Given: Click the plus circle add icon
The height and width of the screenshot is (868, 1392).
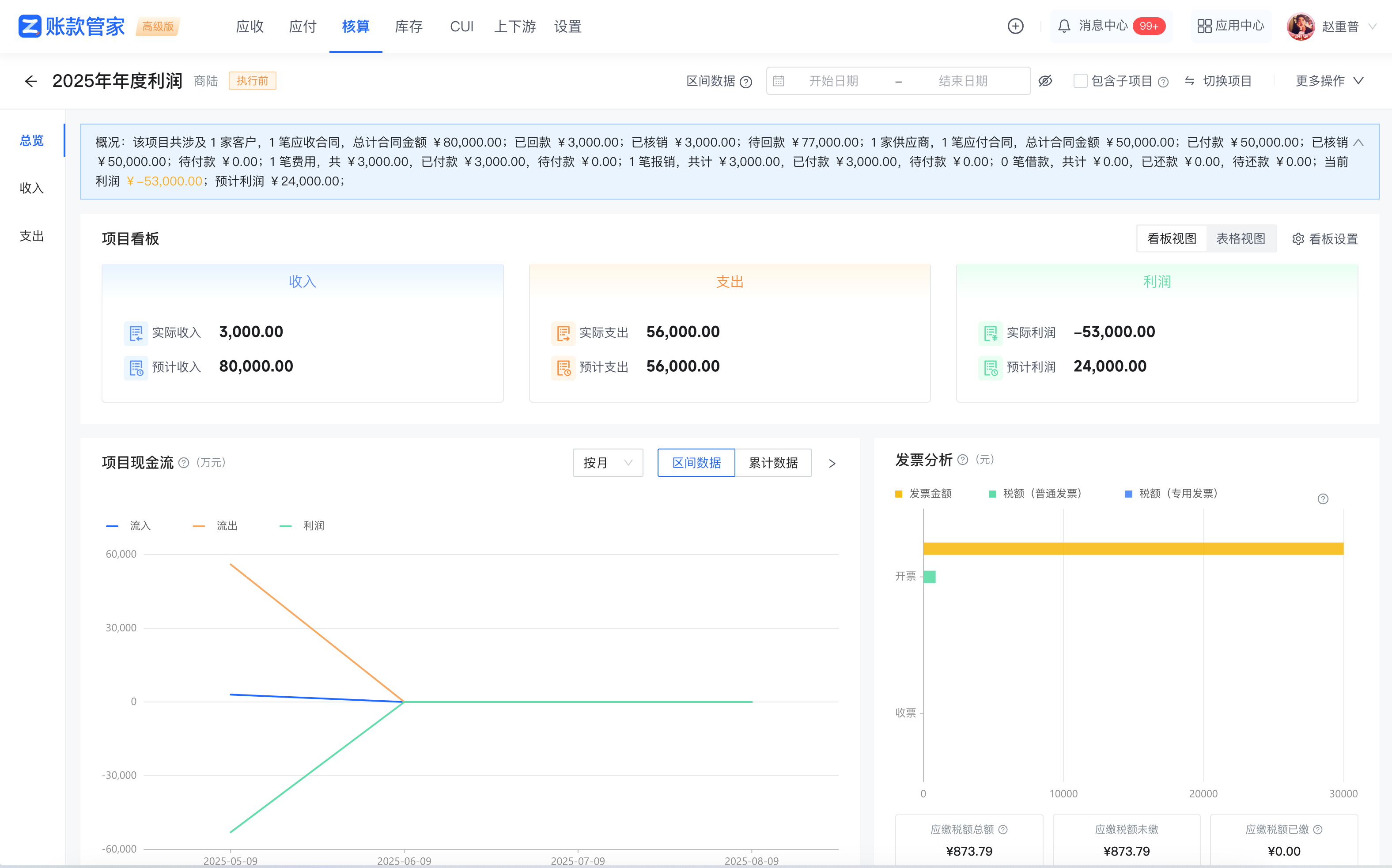Looking at the screenshot, I should [1015, 26].
